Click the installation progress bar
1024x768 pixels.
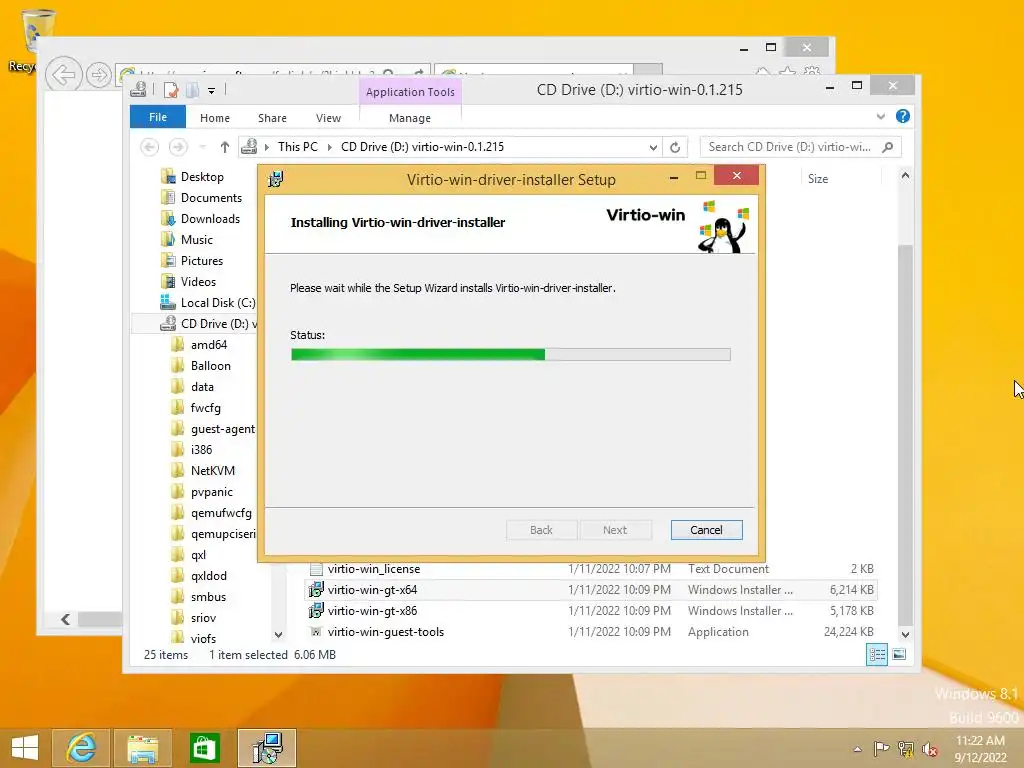pyautogui.click(x=510, y=355)
